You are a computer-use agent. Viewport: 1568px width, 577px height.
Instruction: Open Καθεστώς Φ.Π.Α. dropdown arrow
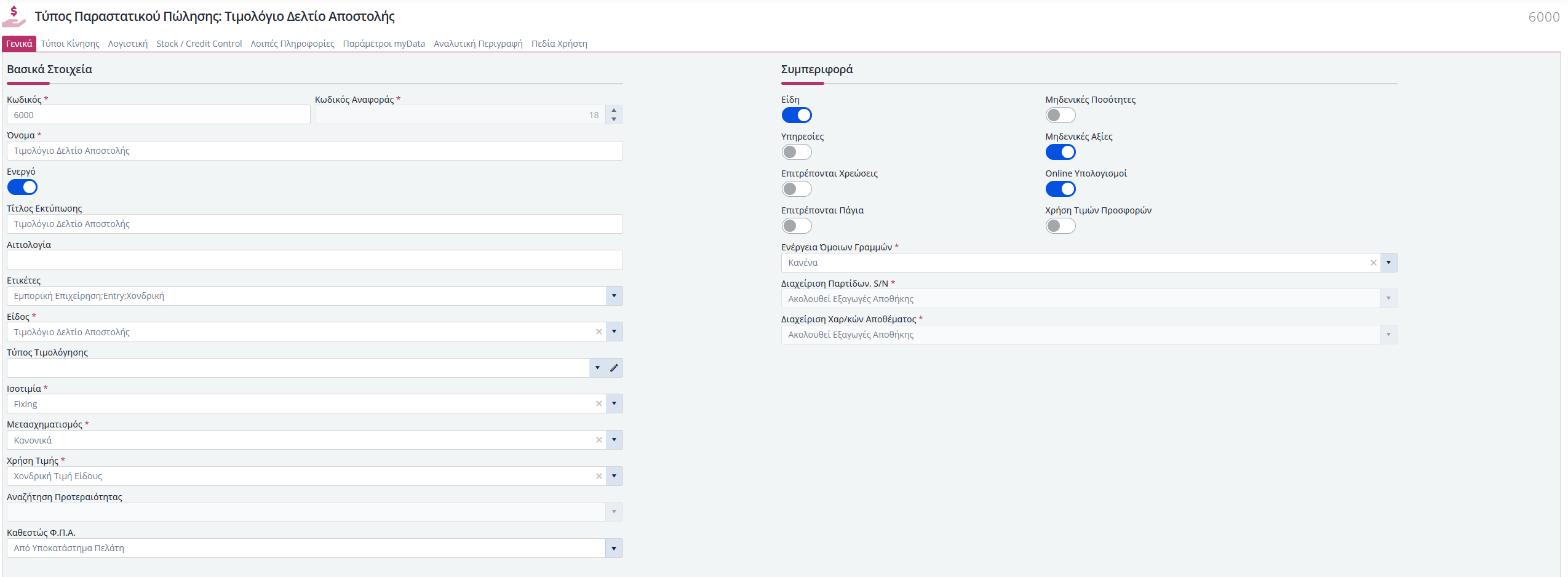click(614, 548)
